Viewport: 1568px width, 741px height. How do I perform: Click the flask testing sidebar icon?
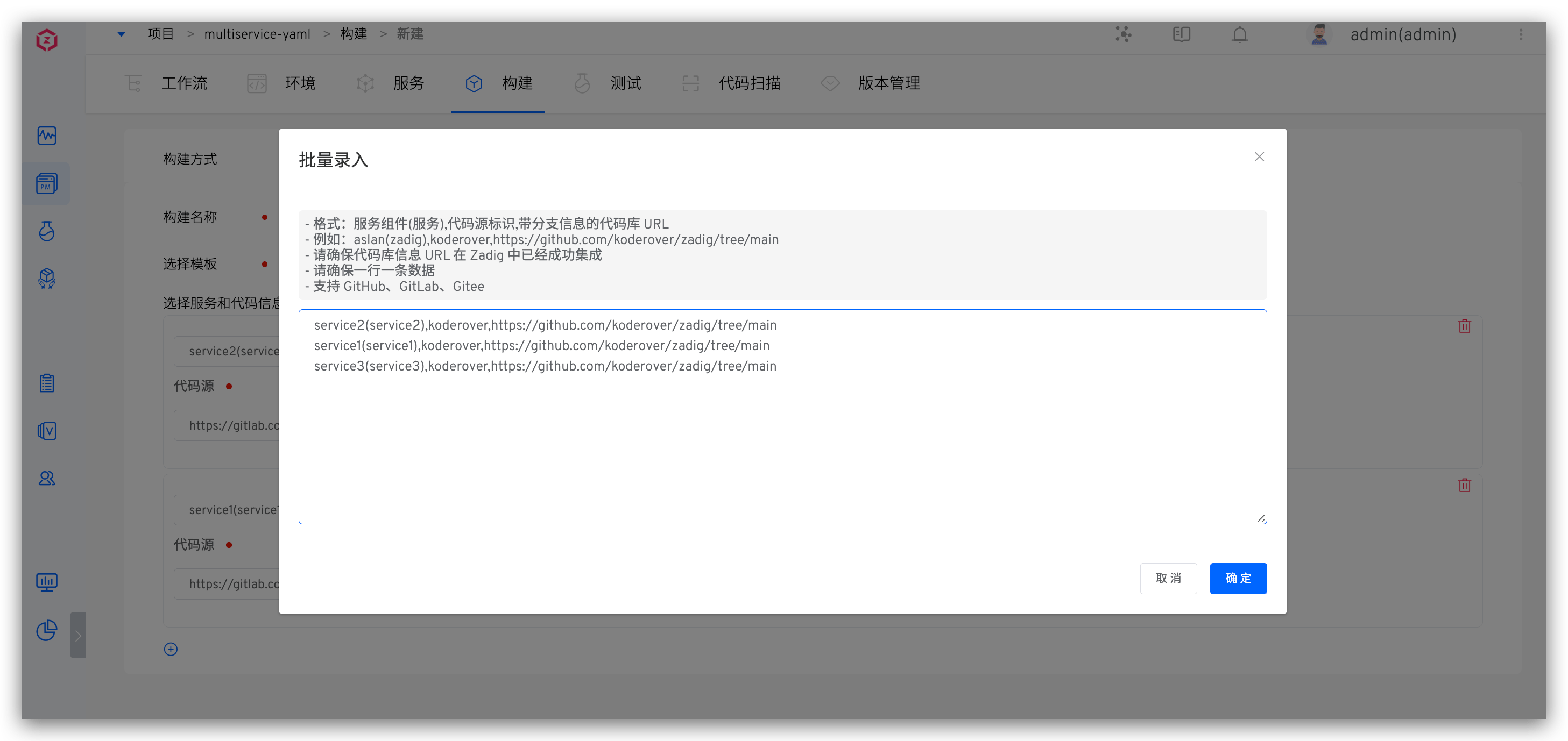(x=46, y=231)
